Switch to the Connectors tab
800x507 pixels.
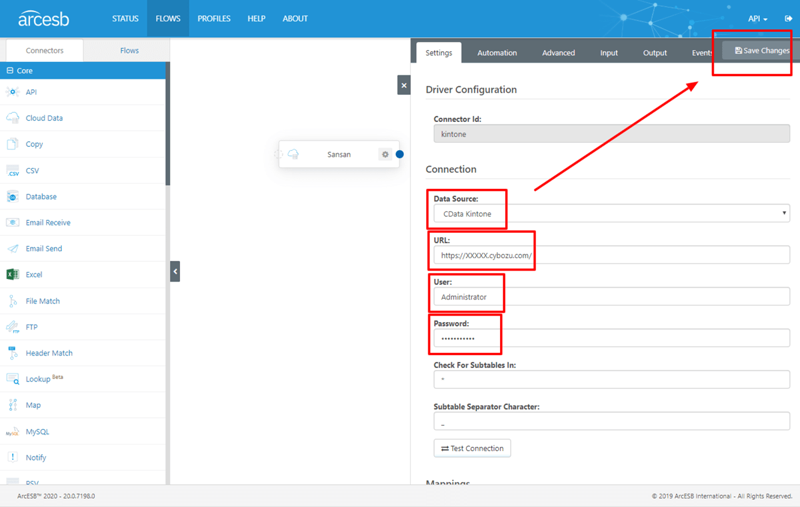coord(44,50)
